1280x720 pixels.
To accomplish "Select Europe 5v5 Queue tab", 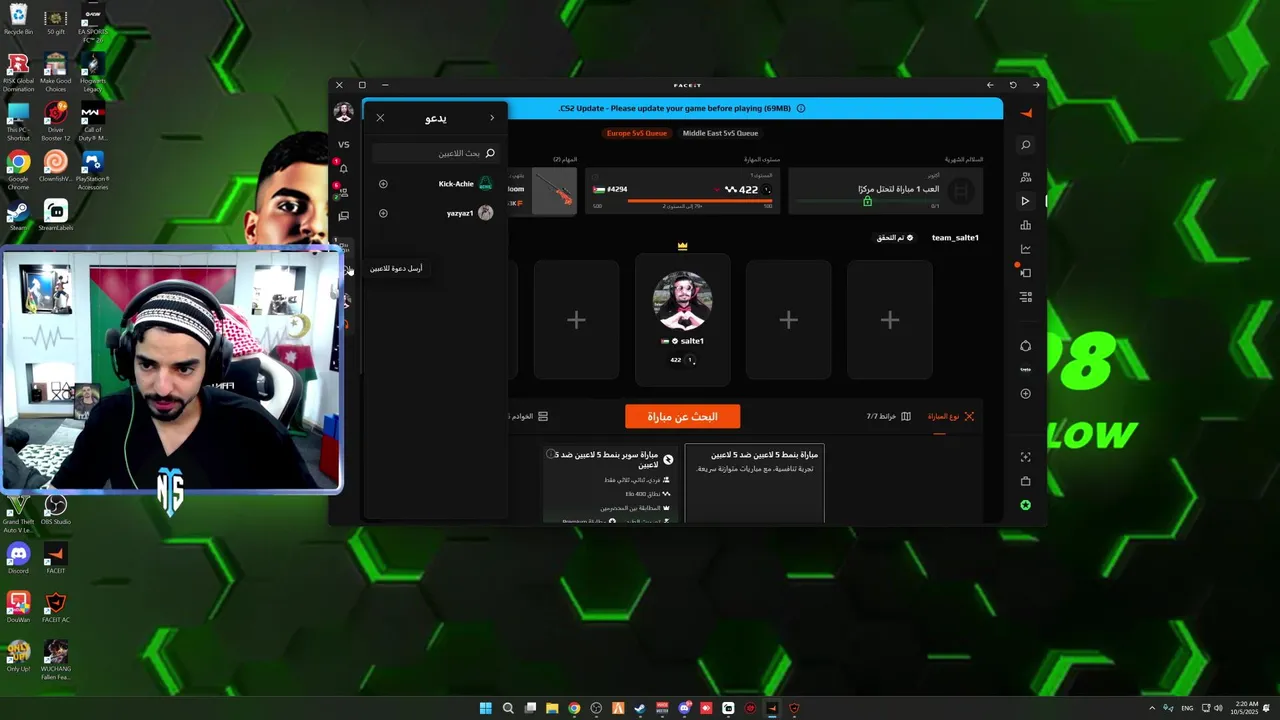I will click(x=636, y=133).
